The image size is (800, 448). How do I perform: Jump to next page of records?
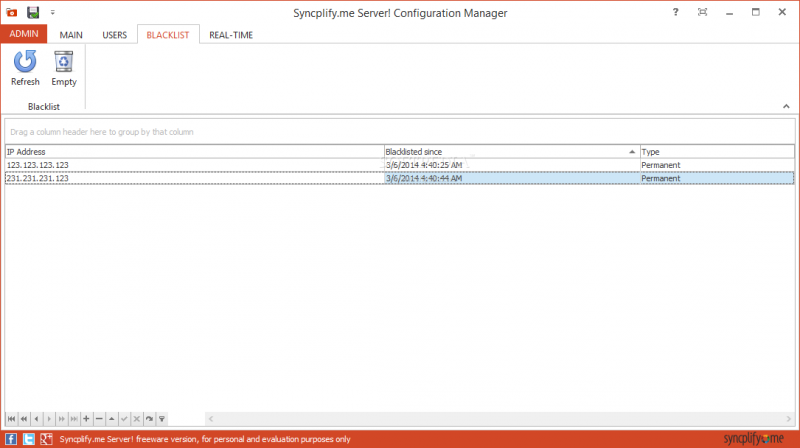(x=61, y=419)
